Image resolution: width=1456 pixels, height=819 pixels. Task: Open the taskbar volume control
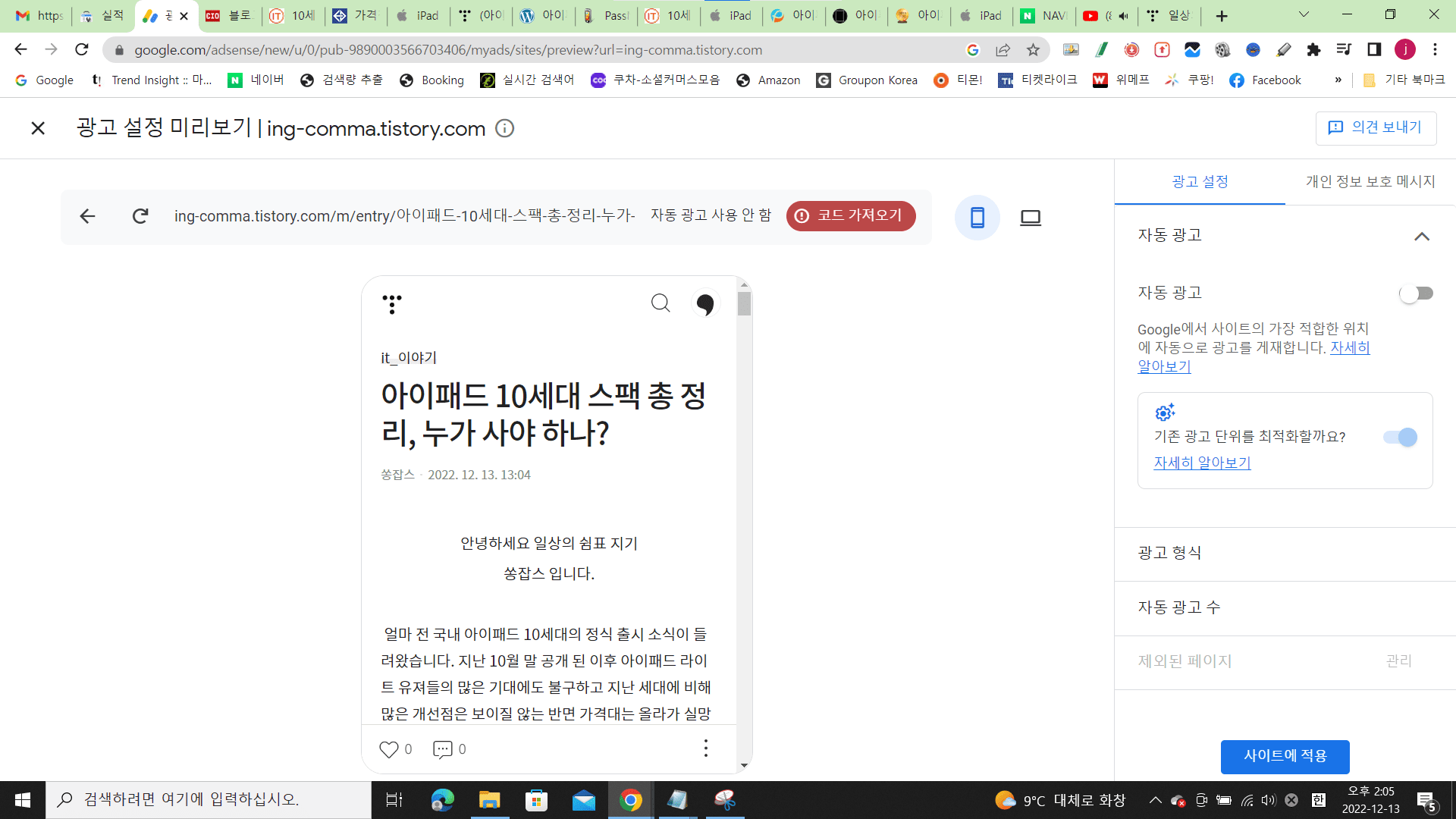coord(1269,800)
